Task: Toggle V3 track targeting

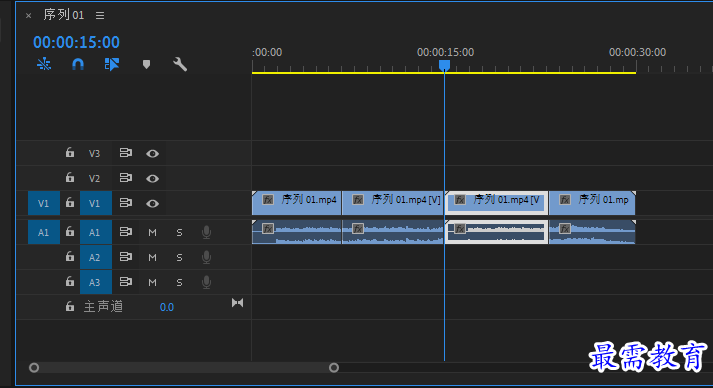Action: coord(95,153)
